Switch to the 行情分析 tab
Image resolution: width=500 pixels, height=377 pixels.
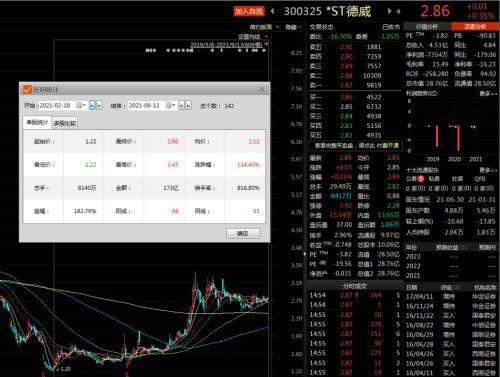[427, 26]
